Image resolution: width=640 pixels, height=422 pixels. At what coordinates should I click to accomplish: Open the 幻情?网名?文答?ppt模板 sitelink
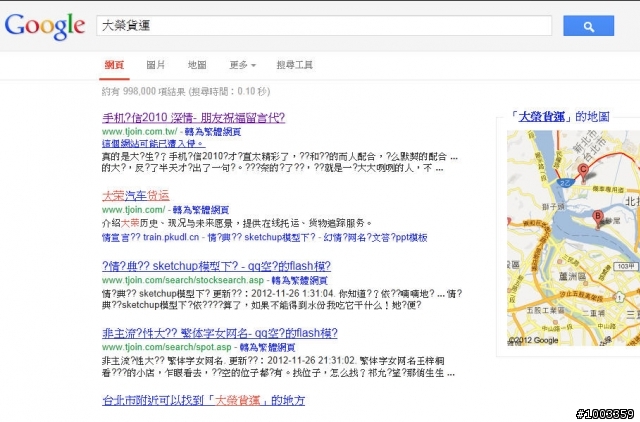(x=376, y=237)
